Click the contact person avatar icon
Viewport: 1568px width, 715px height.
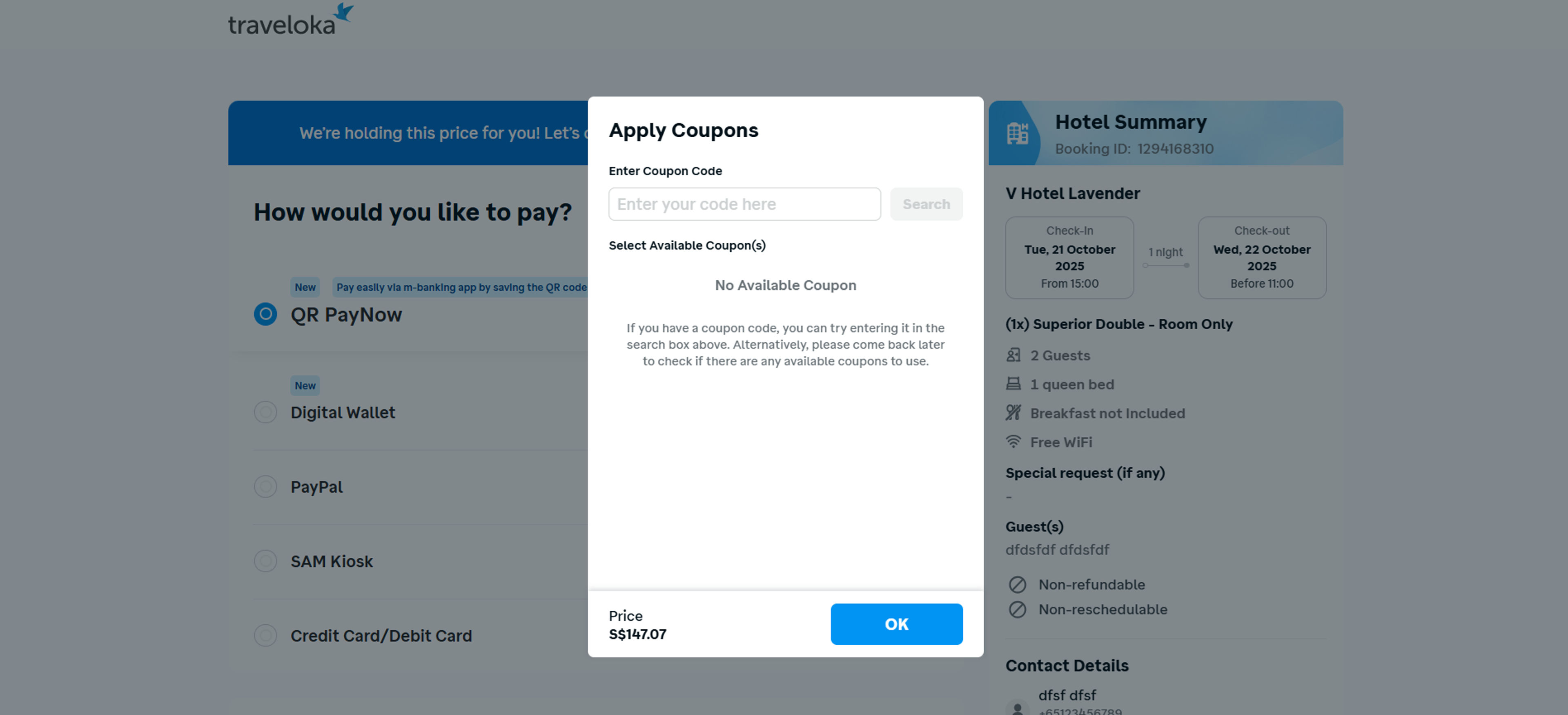point(1017,708)
